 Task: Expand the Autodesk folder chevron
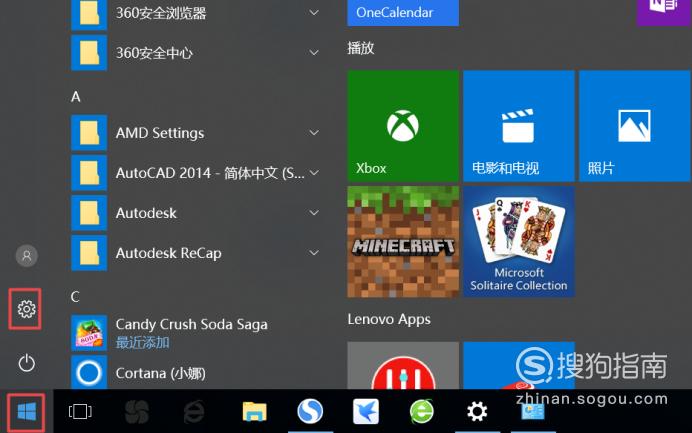click(x=314, y=213)
